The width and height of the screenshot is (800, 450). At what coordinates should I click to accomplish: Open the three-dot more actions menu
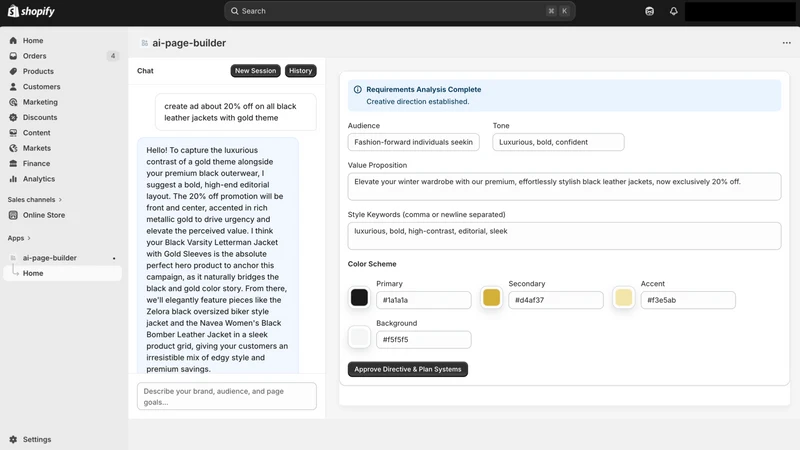point(786,43)
